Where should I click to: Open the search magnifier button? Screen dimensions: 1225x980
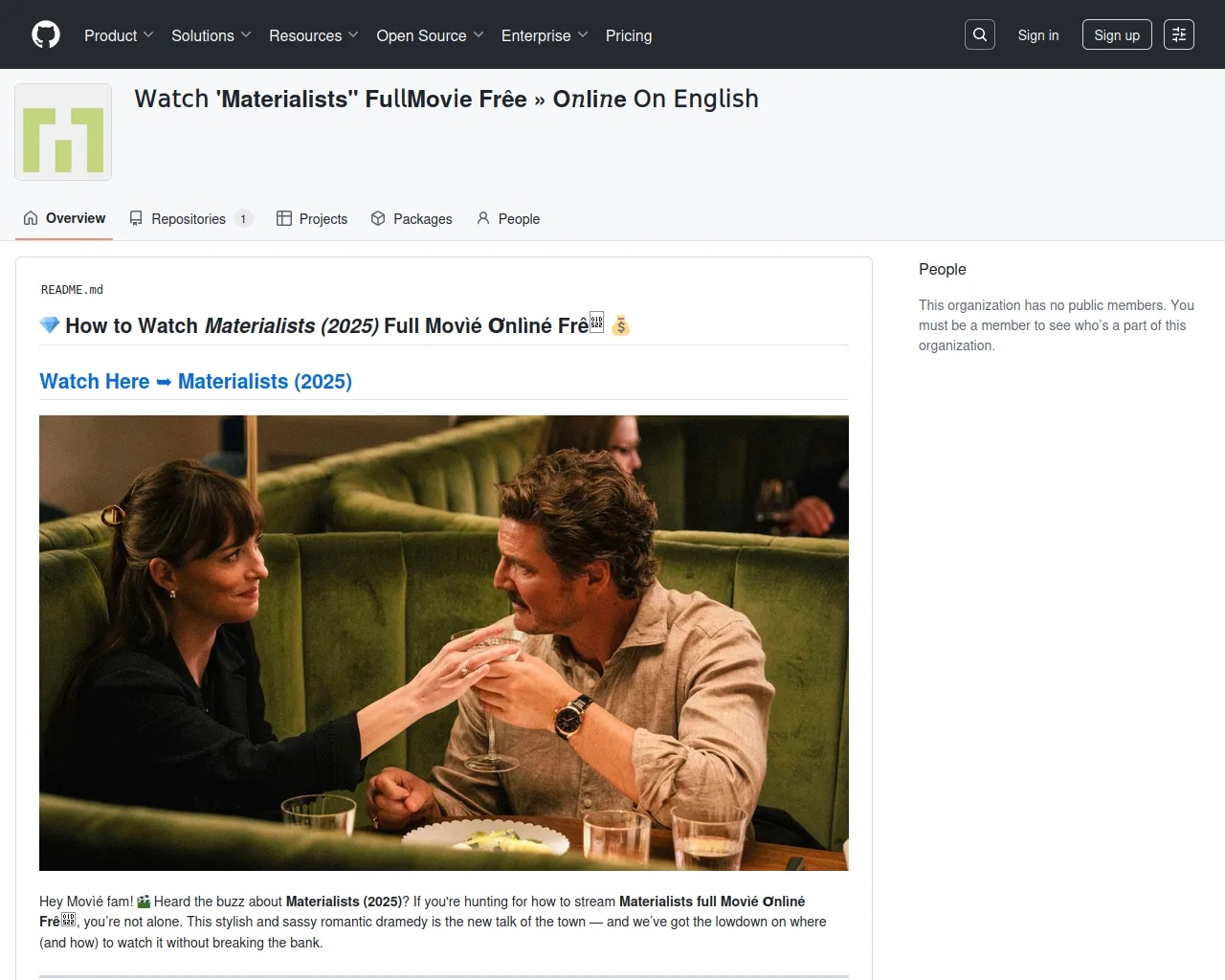[x=980, y=35]
